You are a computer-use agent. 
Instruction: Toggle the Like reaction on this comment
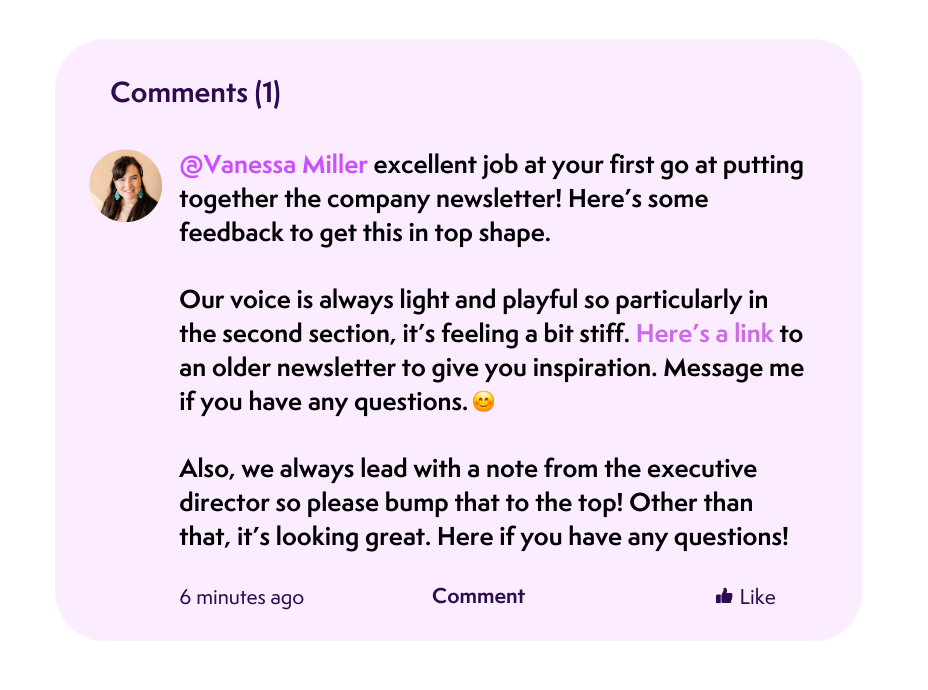pos(745,596)
